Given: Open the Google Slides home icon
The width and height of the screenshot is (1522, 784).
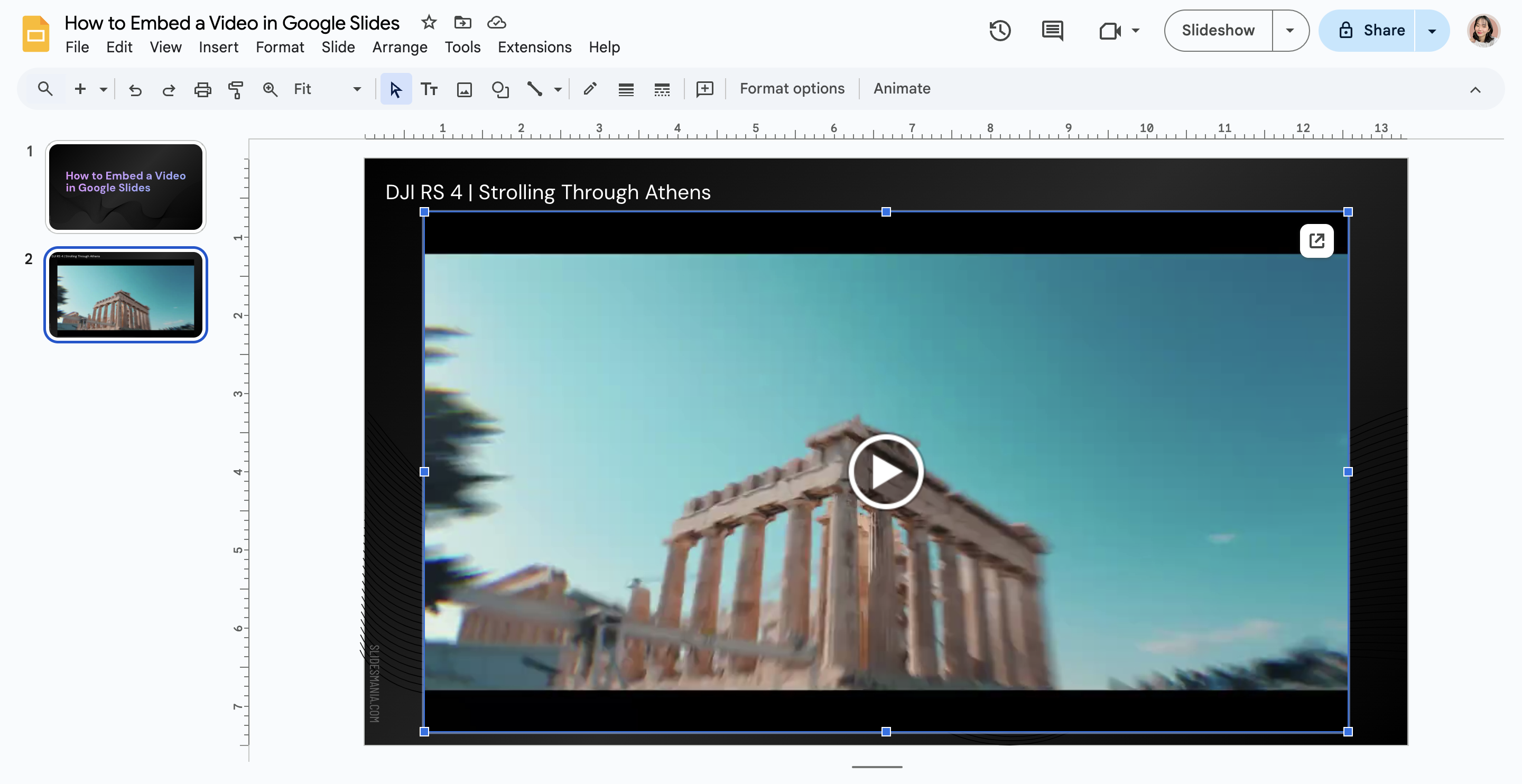Looking at the screenshot, I should 35,34.
